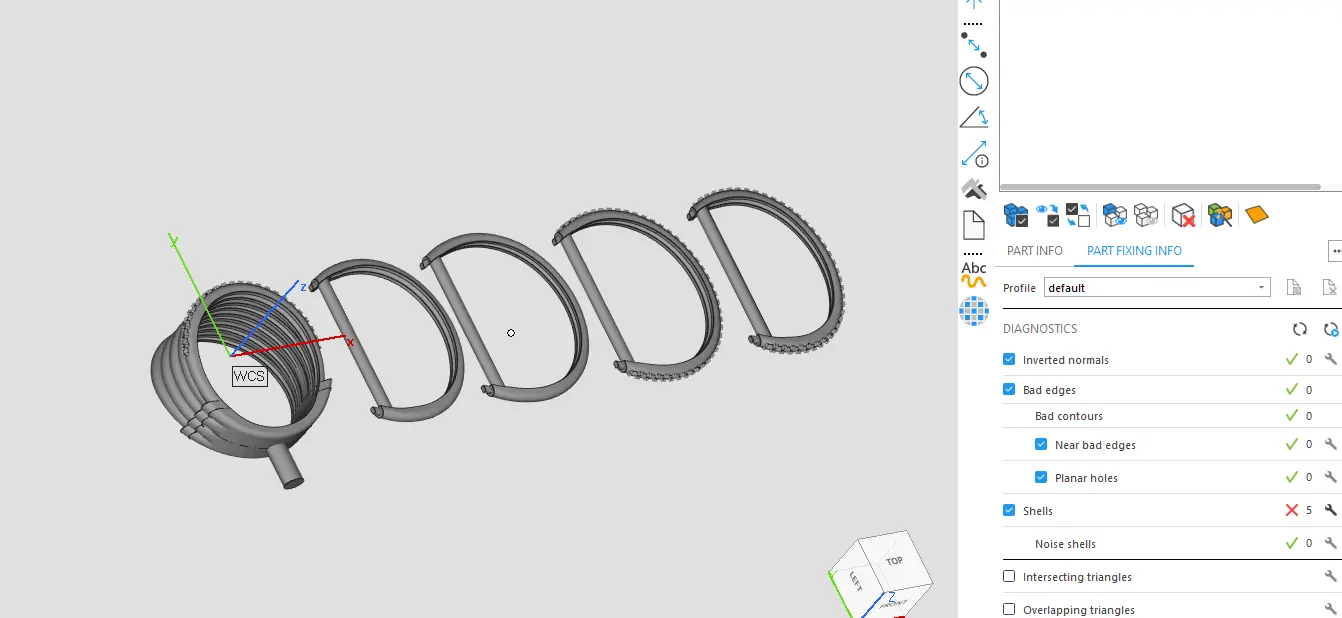This screenshot has width=1342, height=618.
Task: Click the Noise shells row label
Action: [x=1065, y=544]
